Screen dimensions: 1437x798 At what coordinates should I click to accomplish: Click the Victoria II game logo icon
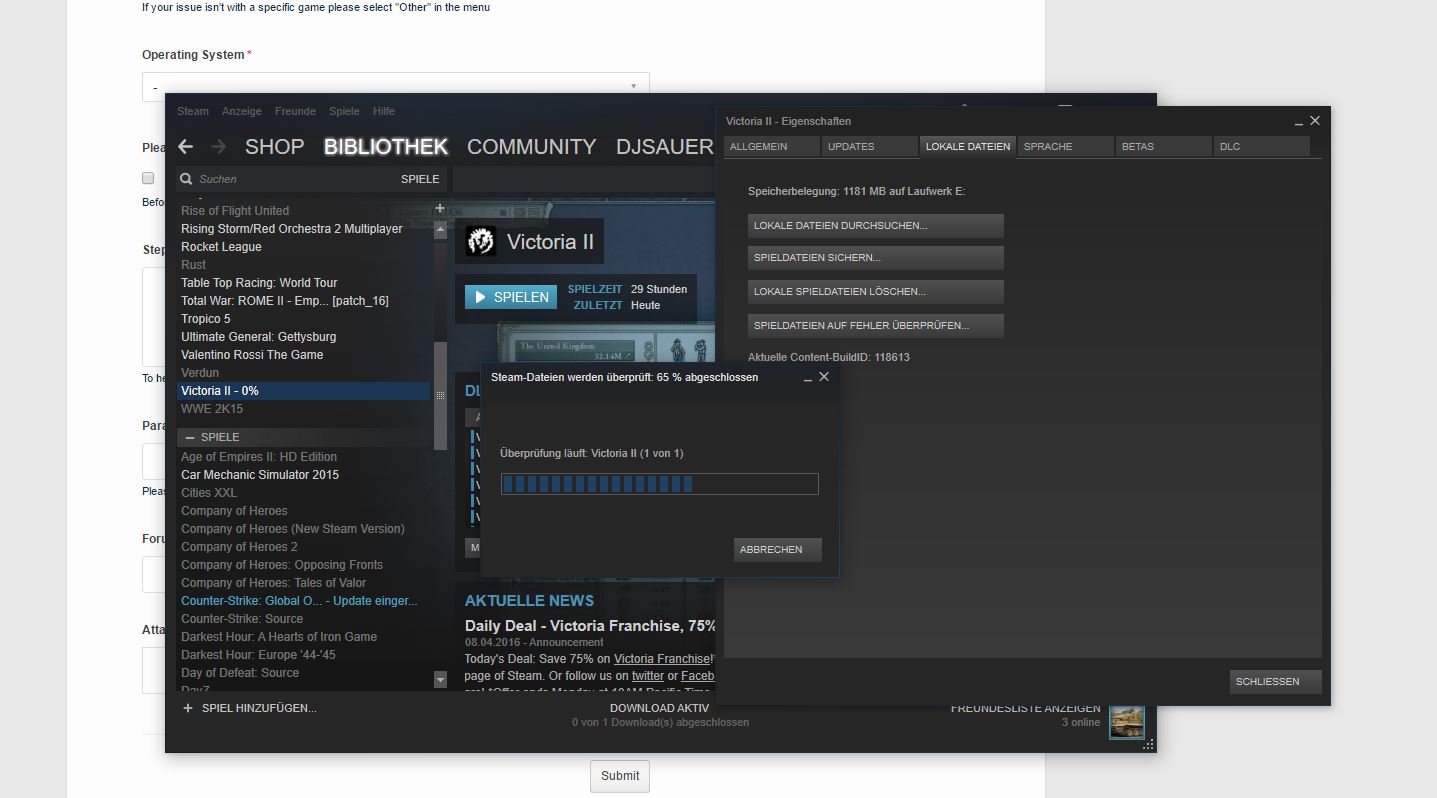click(481, 241)
